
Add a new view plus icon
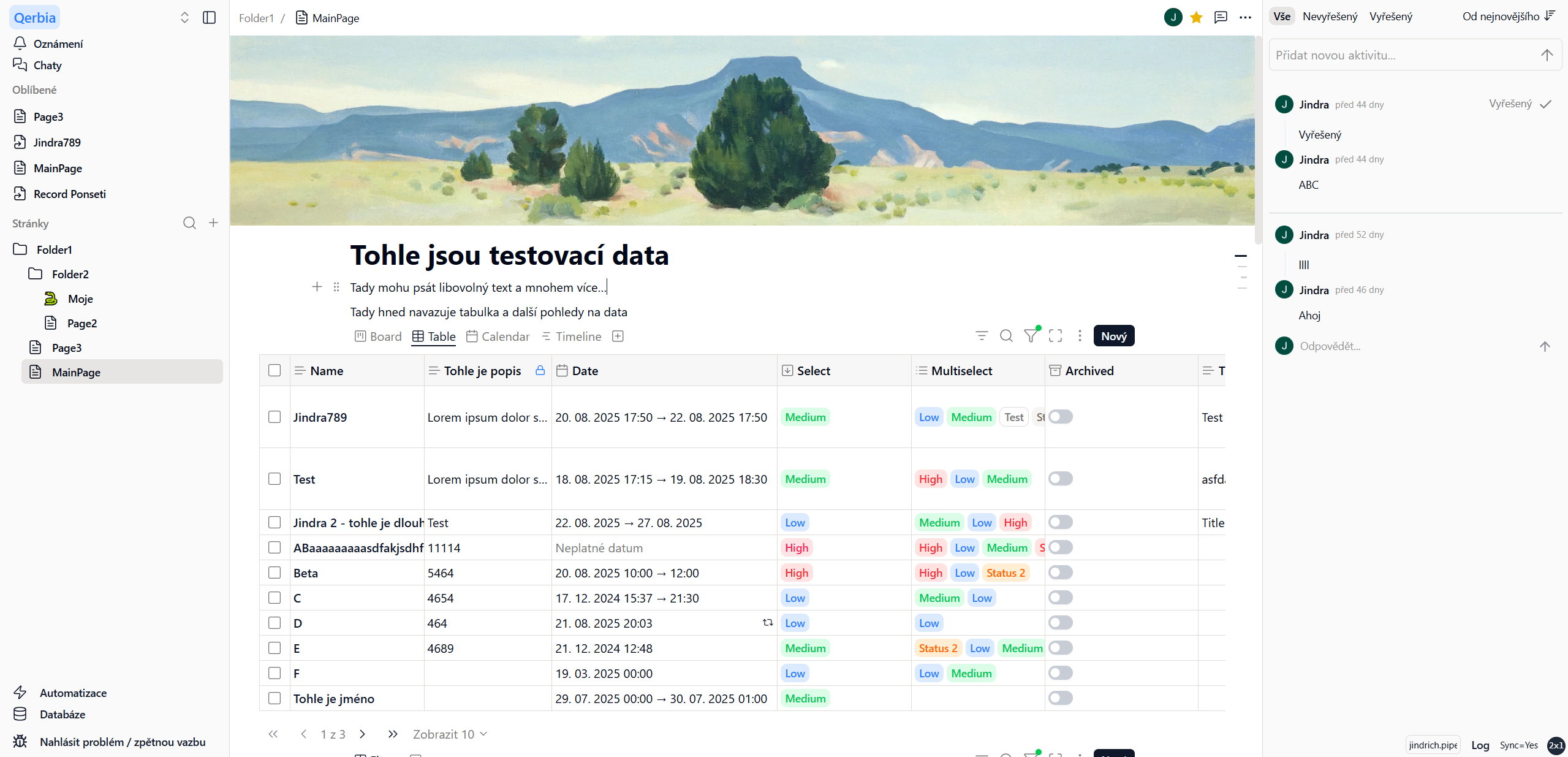coord(618,336)
